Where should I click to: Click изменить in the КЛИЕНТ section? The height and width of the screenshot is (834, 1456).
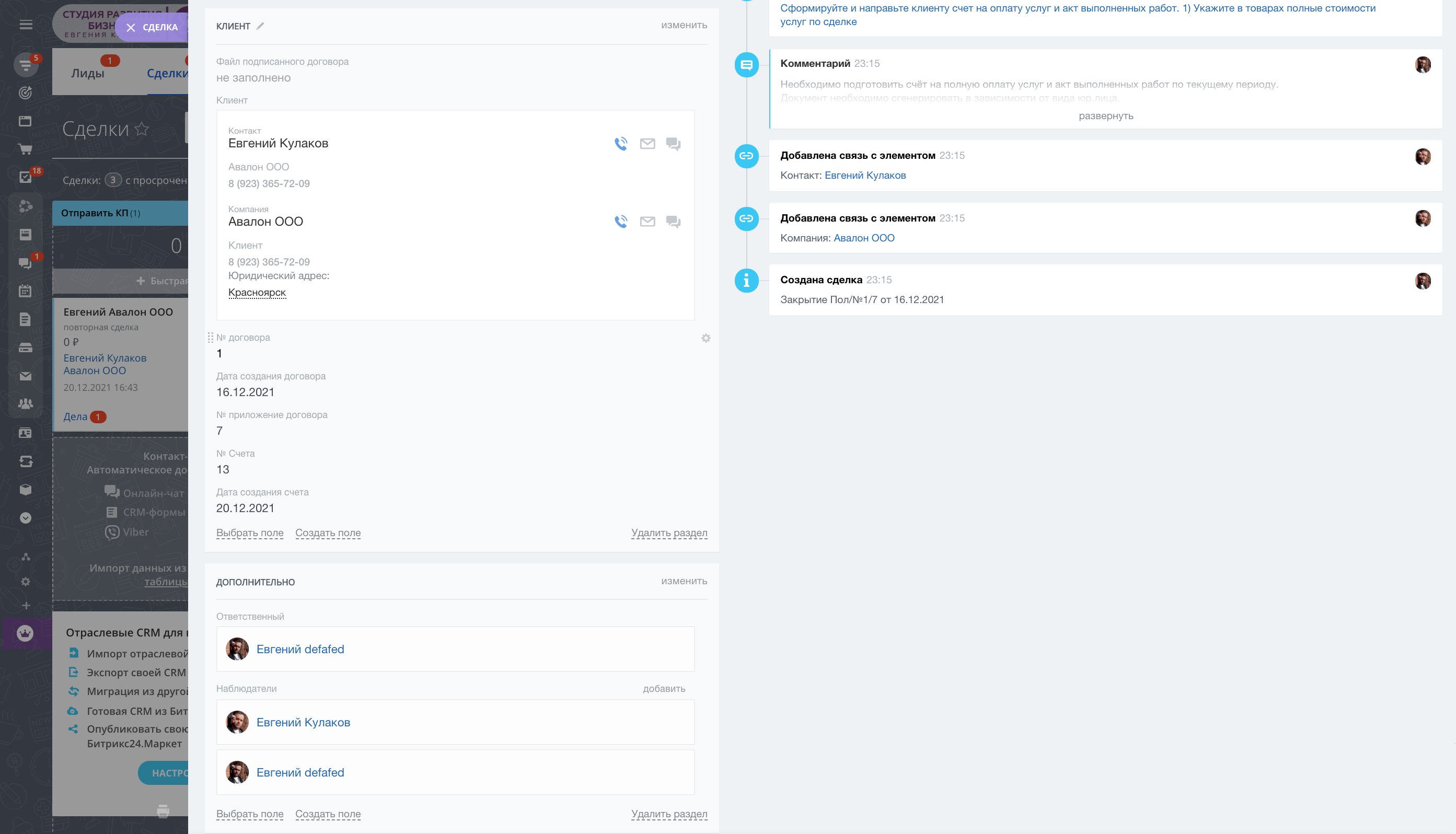tap(684, 25)
